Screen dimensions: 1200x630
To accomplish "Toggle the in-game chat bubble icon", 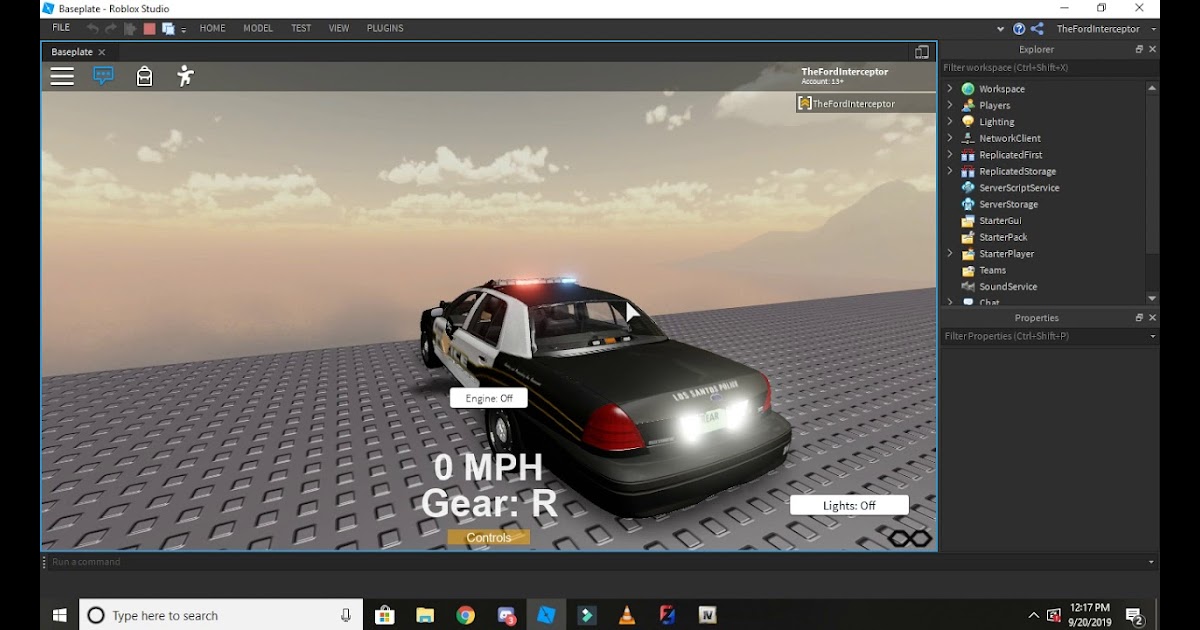I will coord(103,75).
